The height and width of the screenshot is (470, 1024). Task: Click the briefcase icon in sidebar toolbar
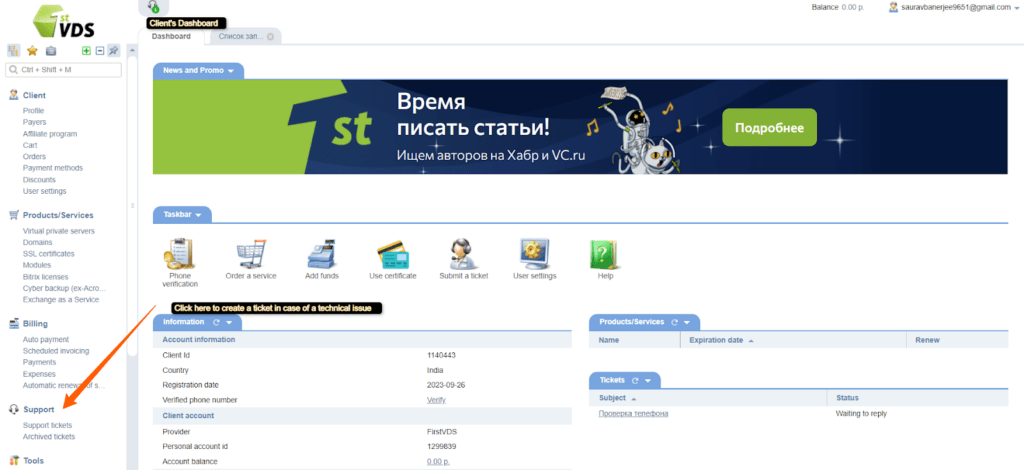(51, 50)
